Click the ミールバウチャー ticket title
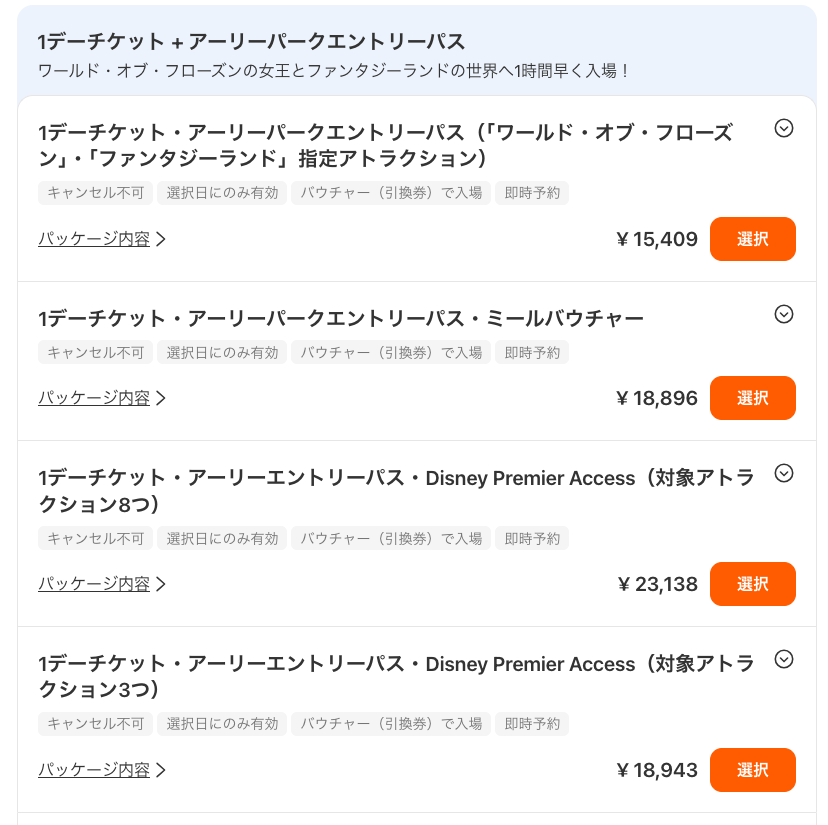Screen dimensions: 828x825 (340, 319)
